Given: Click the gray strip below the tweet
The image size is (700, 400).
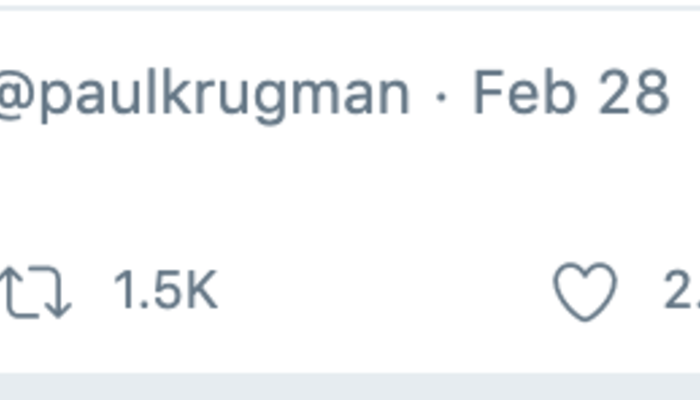Looking at the screenshot, I should click(350, 387).
